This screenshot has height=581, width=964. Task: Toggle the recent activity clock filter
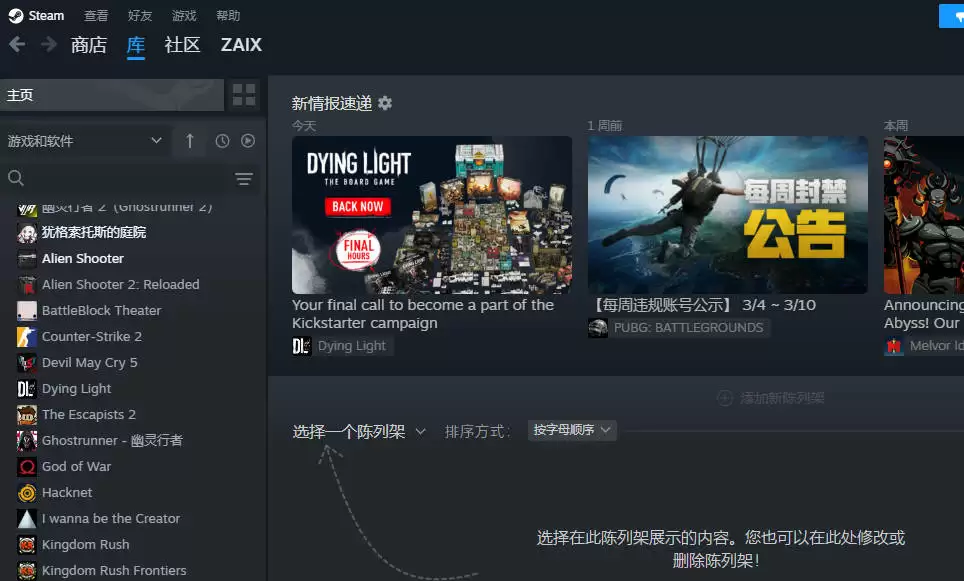[x=222, y=141]
